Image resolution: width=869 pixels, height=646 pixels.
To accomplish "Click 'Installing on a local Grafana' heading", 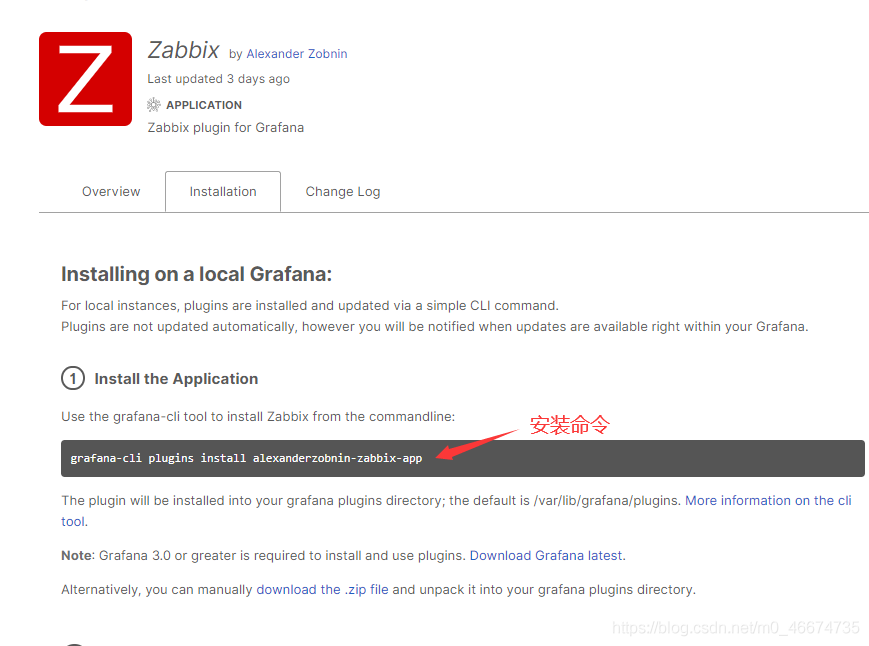I will pyautogui.click(x=196, y=274).
